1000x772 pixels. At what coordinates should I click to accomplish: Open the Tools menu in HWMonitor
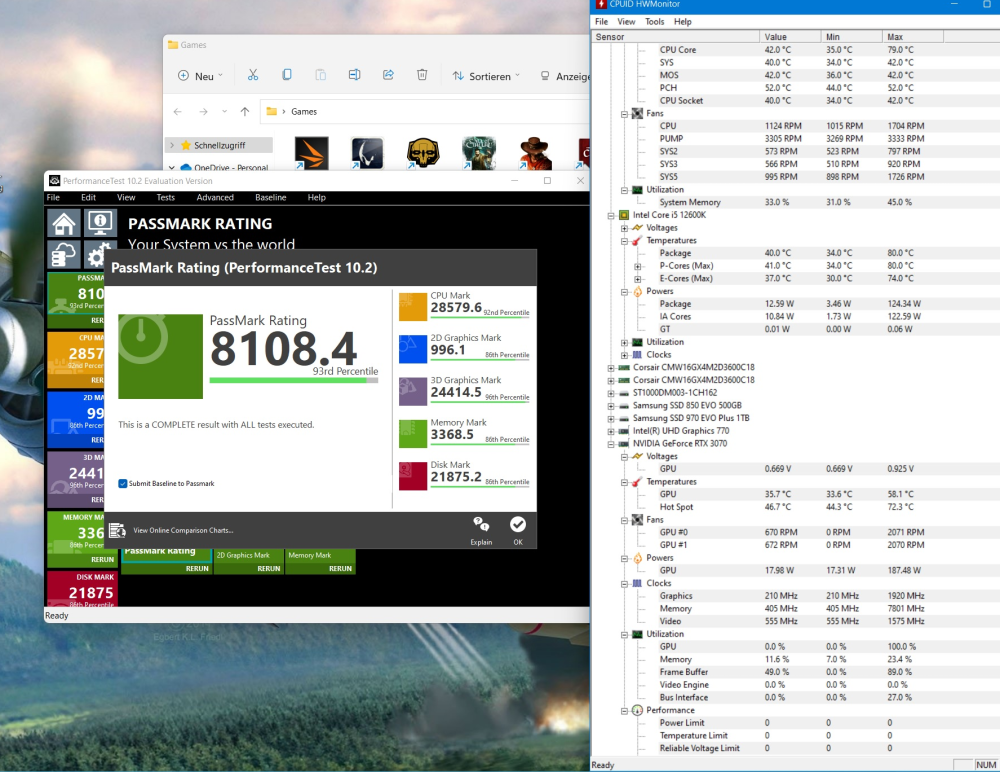click(654, 21)
